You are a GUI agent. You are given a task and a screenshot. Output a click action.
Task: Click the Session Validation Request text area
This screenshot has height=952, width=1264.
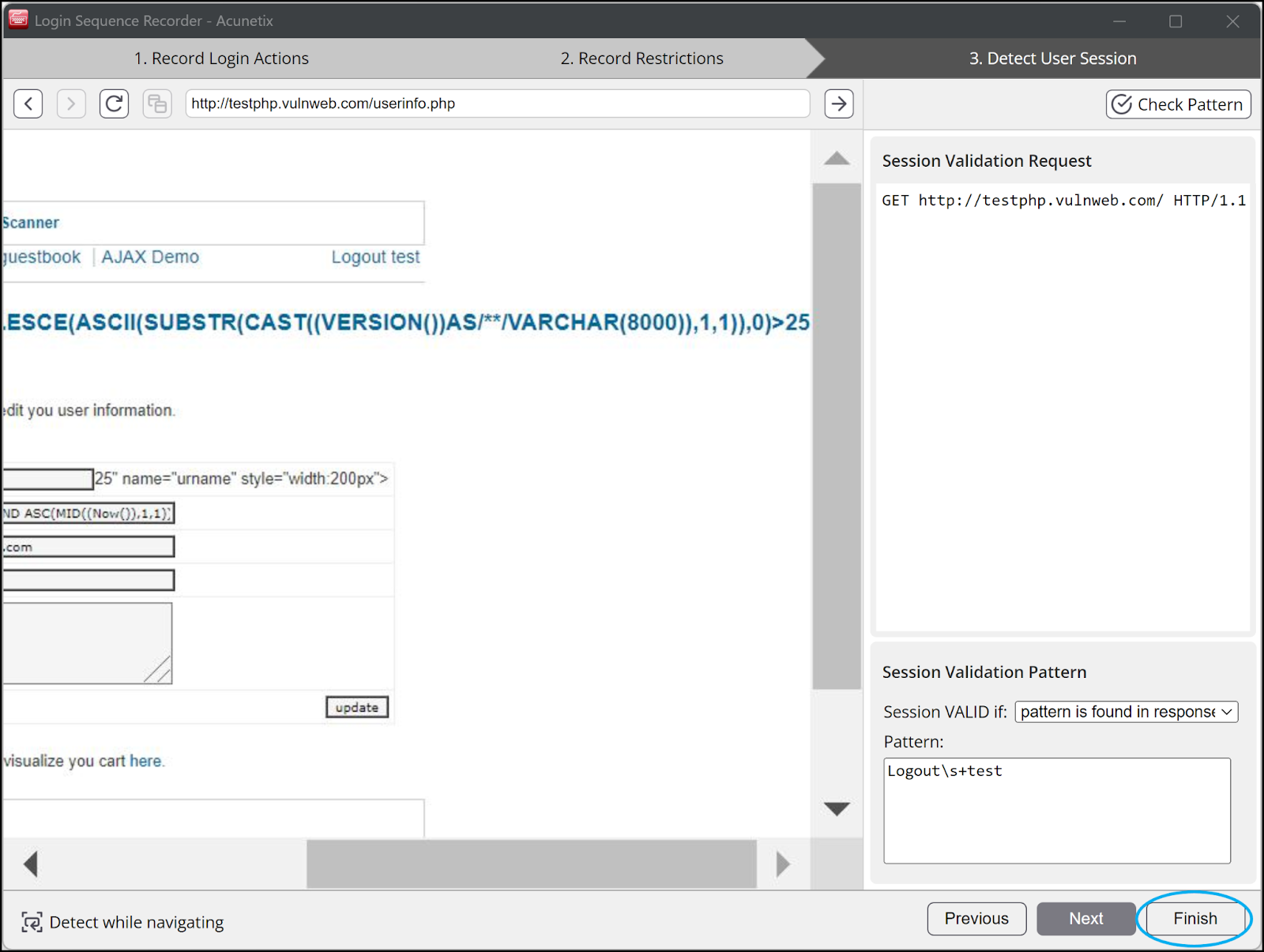(1063, 407)
